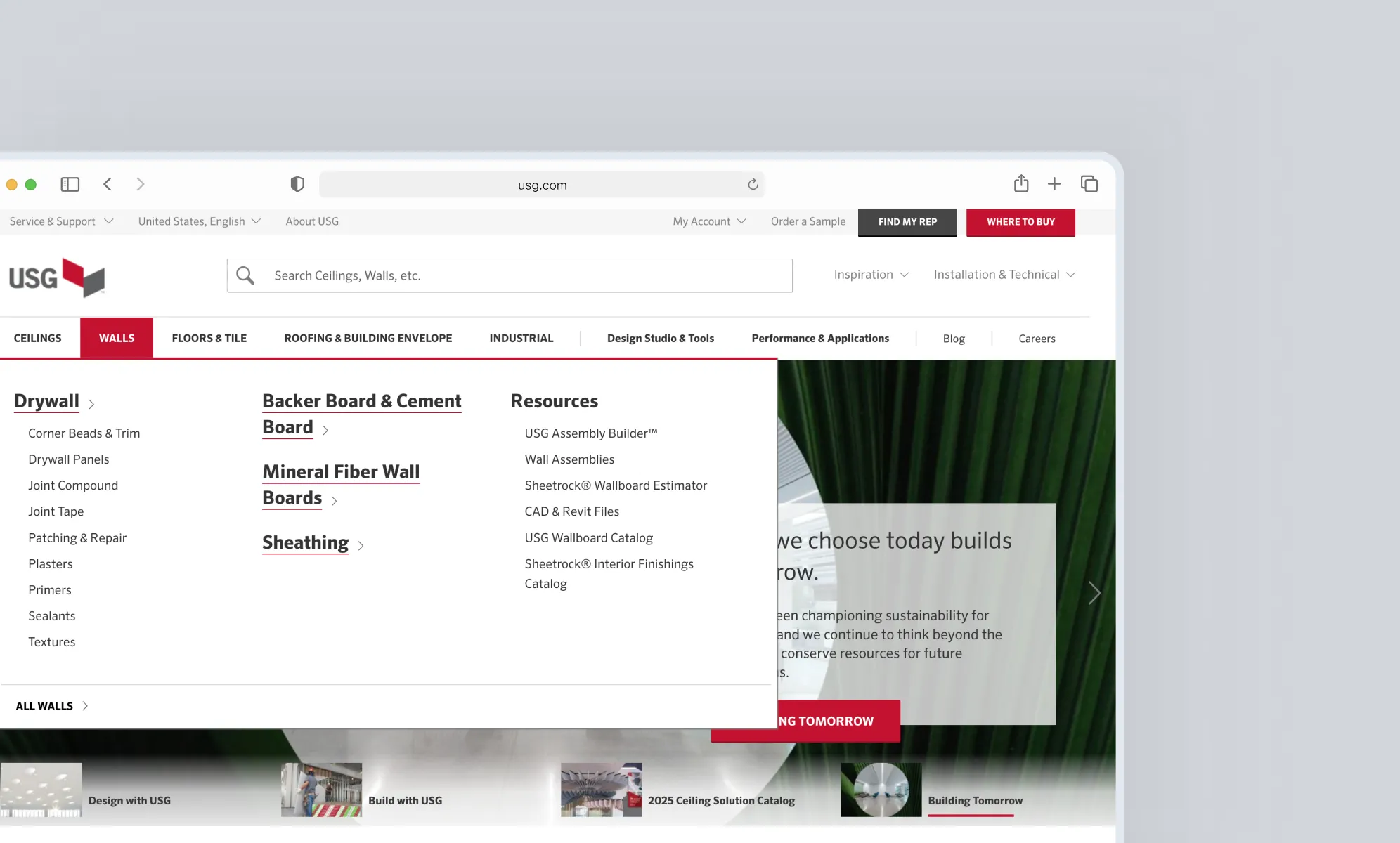
Task: Expand the My Account dropdown
Action: point(709,221)
